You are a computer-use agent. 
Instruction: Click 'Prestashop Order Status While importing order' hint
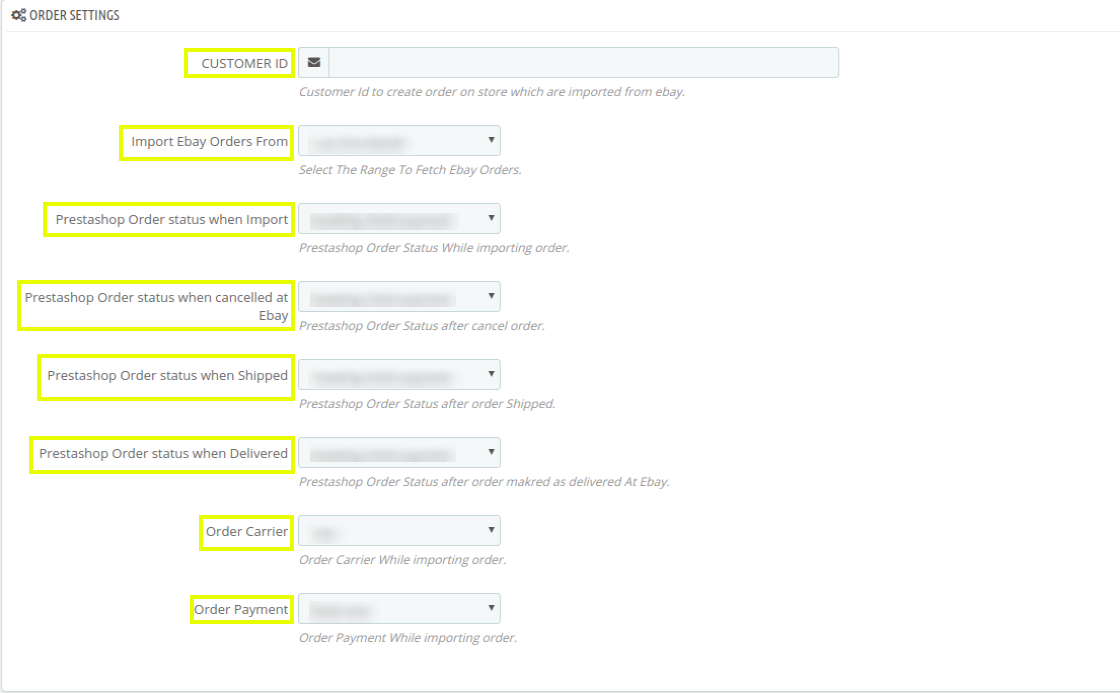pos(434,248)
